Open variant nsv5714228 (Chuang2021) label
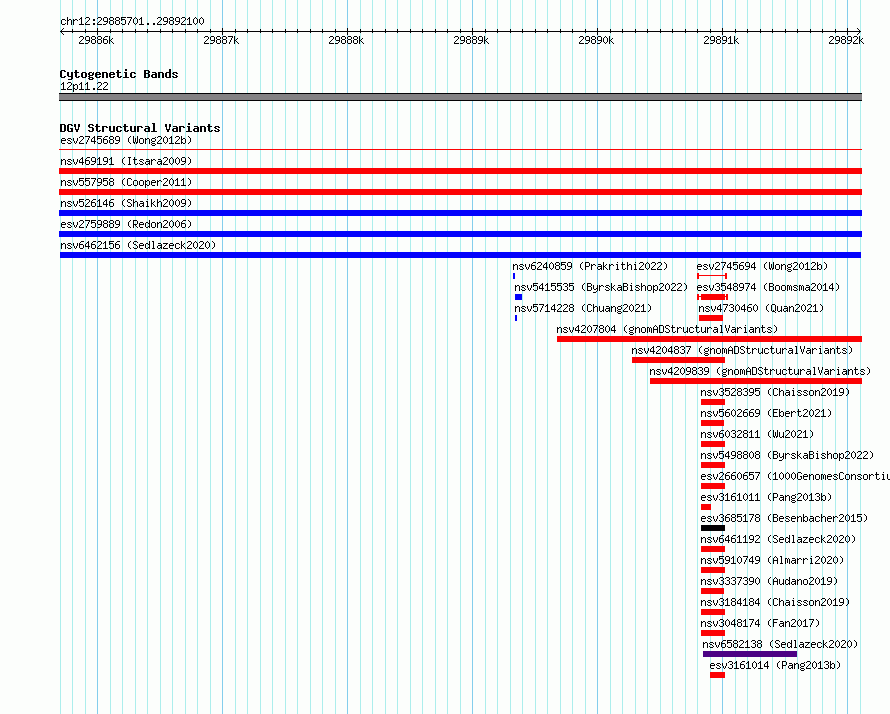 coord(583,308)
